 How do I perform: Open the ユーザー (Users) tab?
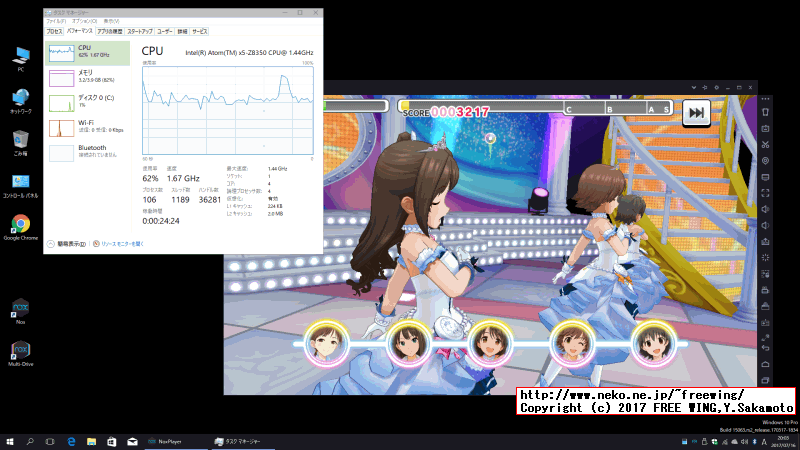point(164,32)
